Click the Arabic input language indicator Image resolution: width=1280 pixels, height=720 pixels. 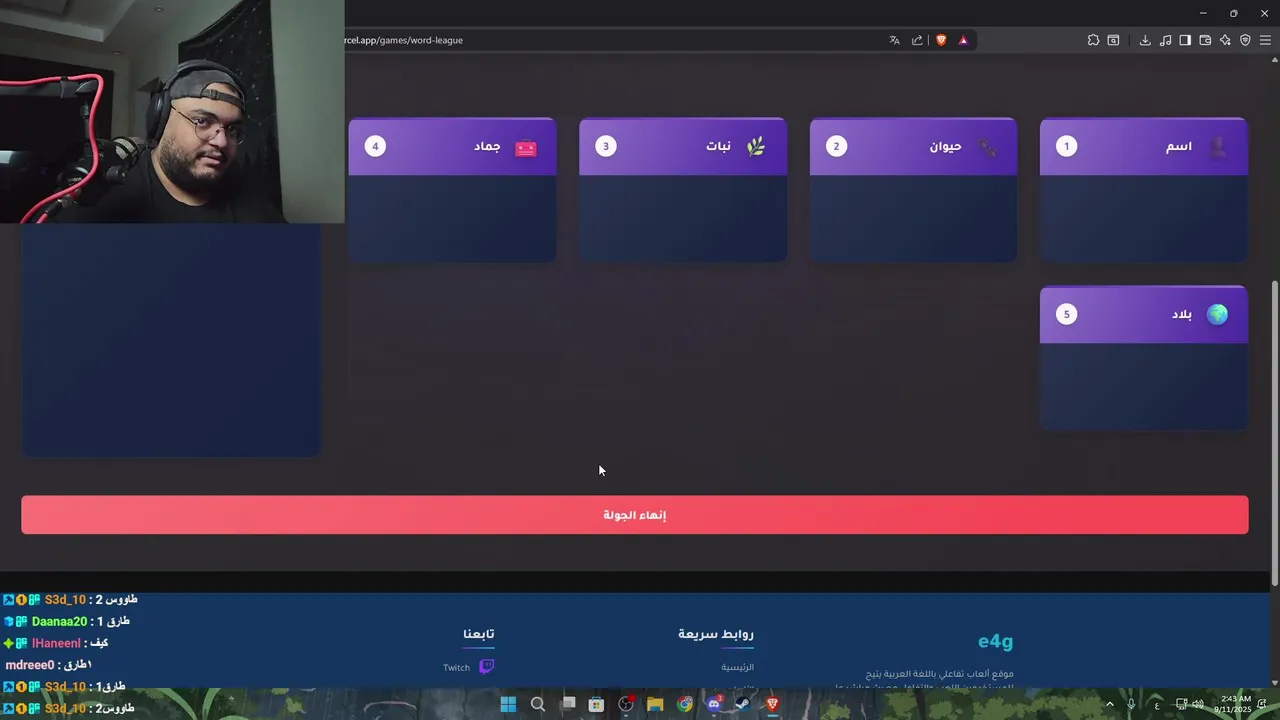pos(1157,705)
